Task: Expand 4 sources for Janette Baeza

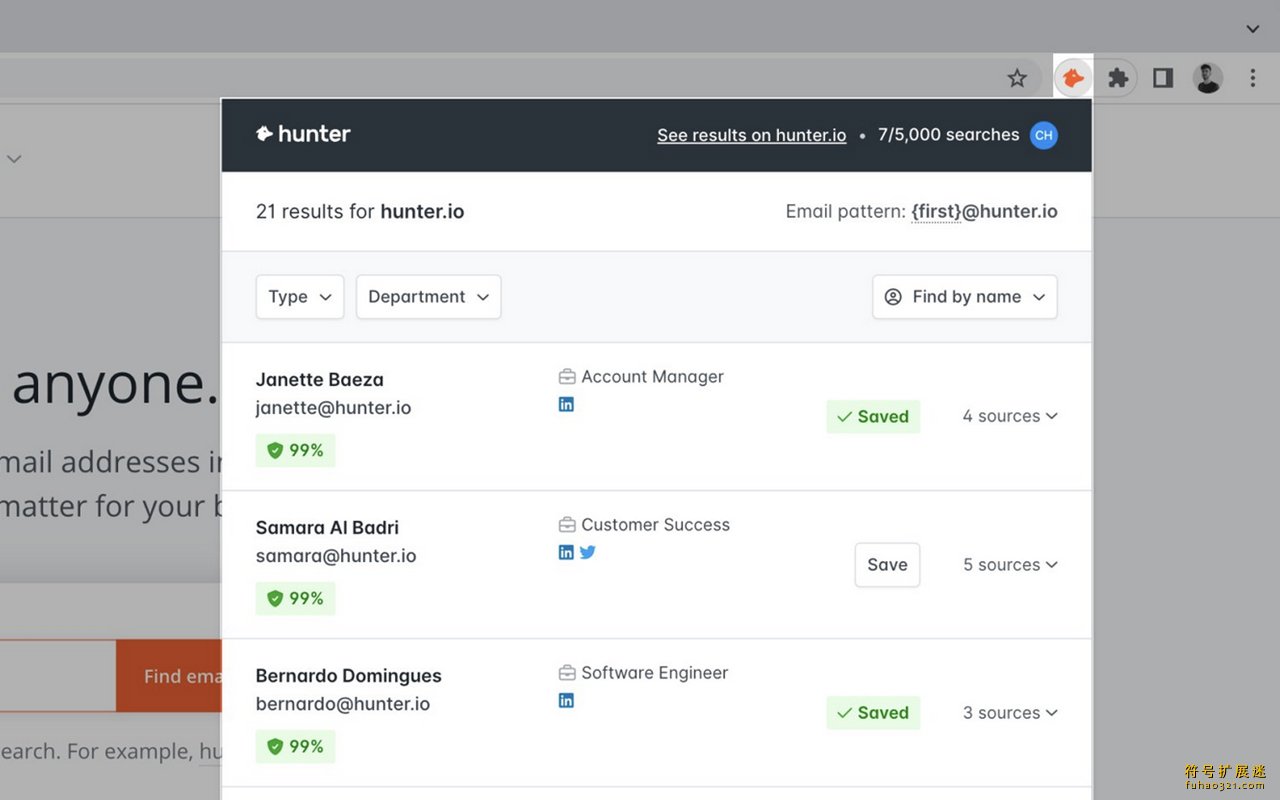Action: 1010,416
